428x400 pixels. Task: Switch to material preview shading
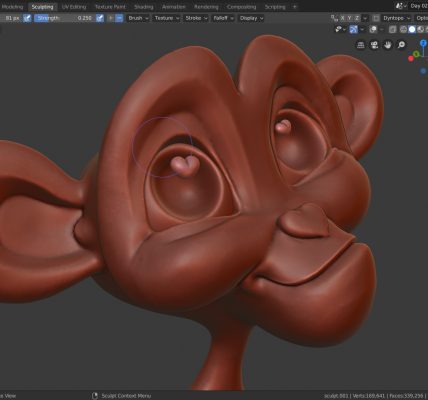[x=421, y=30]
